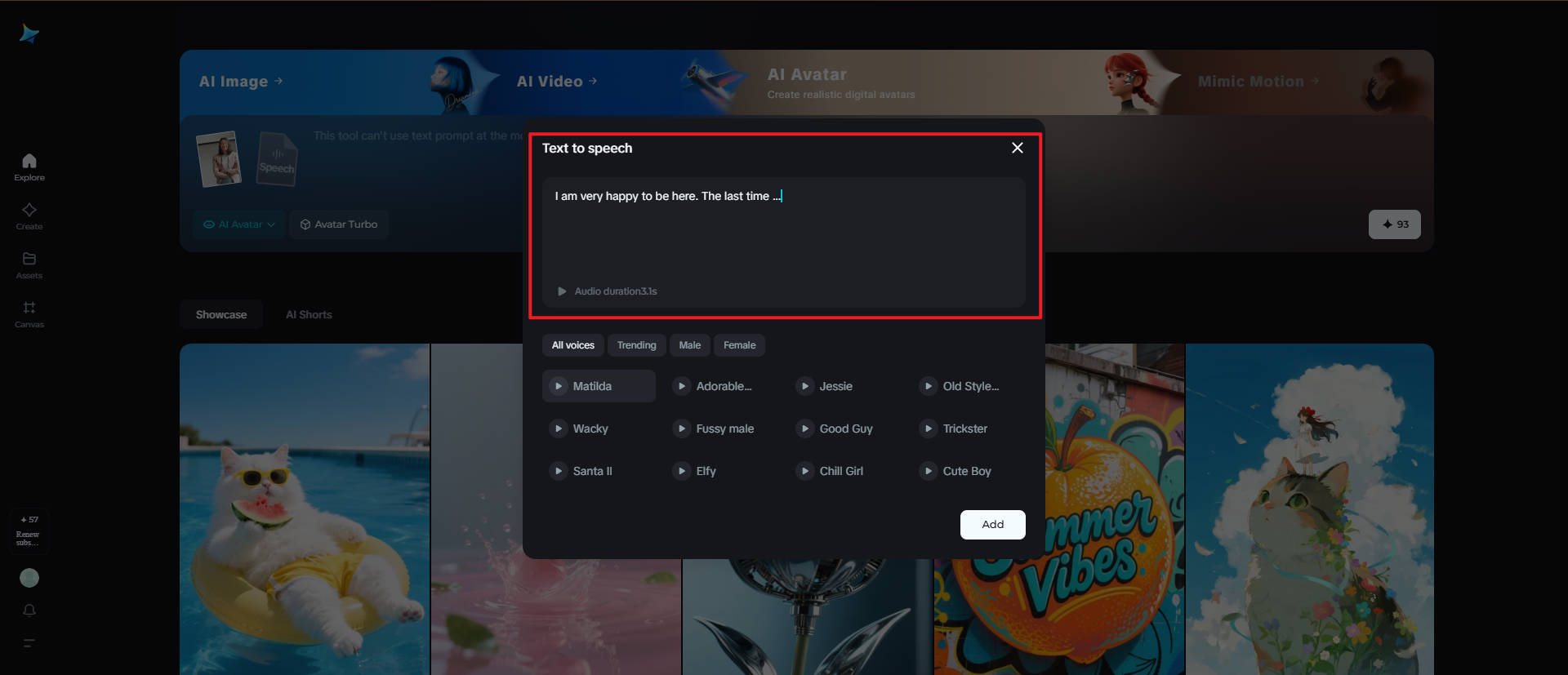Screen dimensions: 1568x675
Task: Open the AI Image section
Action: click(241, 82)
